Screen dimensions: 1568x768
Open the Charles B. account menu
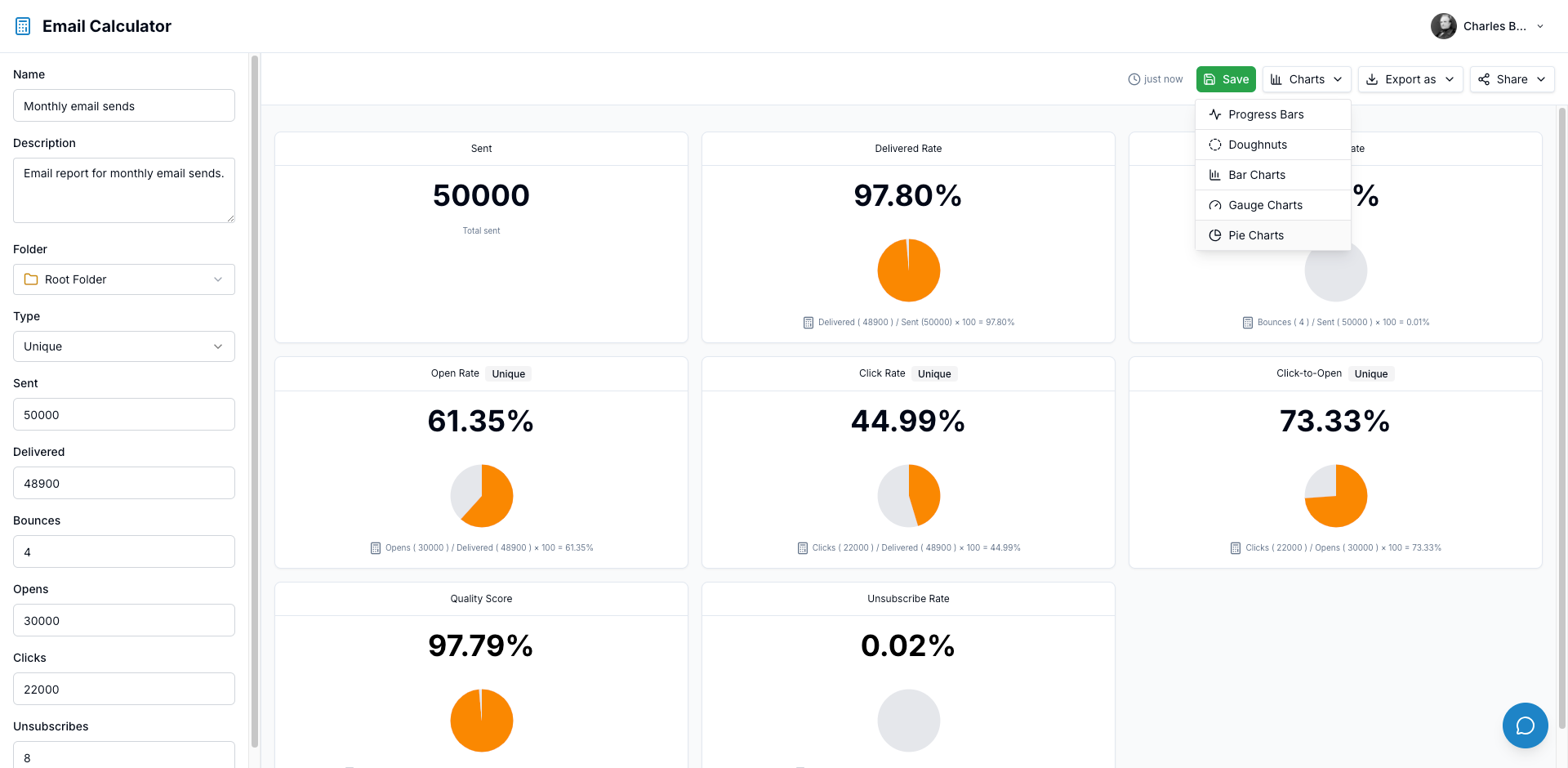pos(1488,25)
